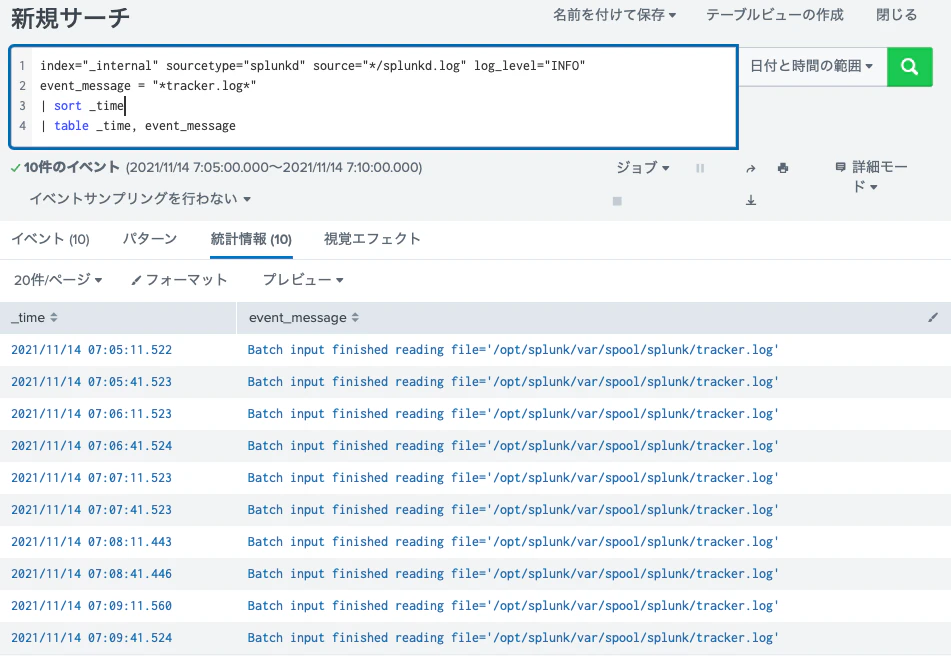The height and width of the screenshot is (666, 951).
Task: Select timestamp 2021/11/14 07:05:11.522
Action: 92,350
